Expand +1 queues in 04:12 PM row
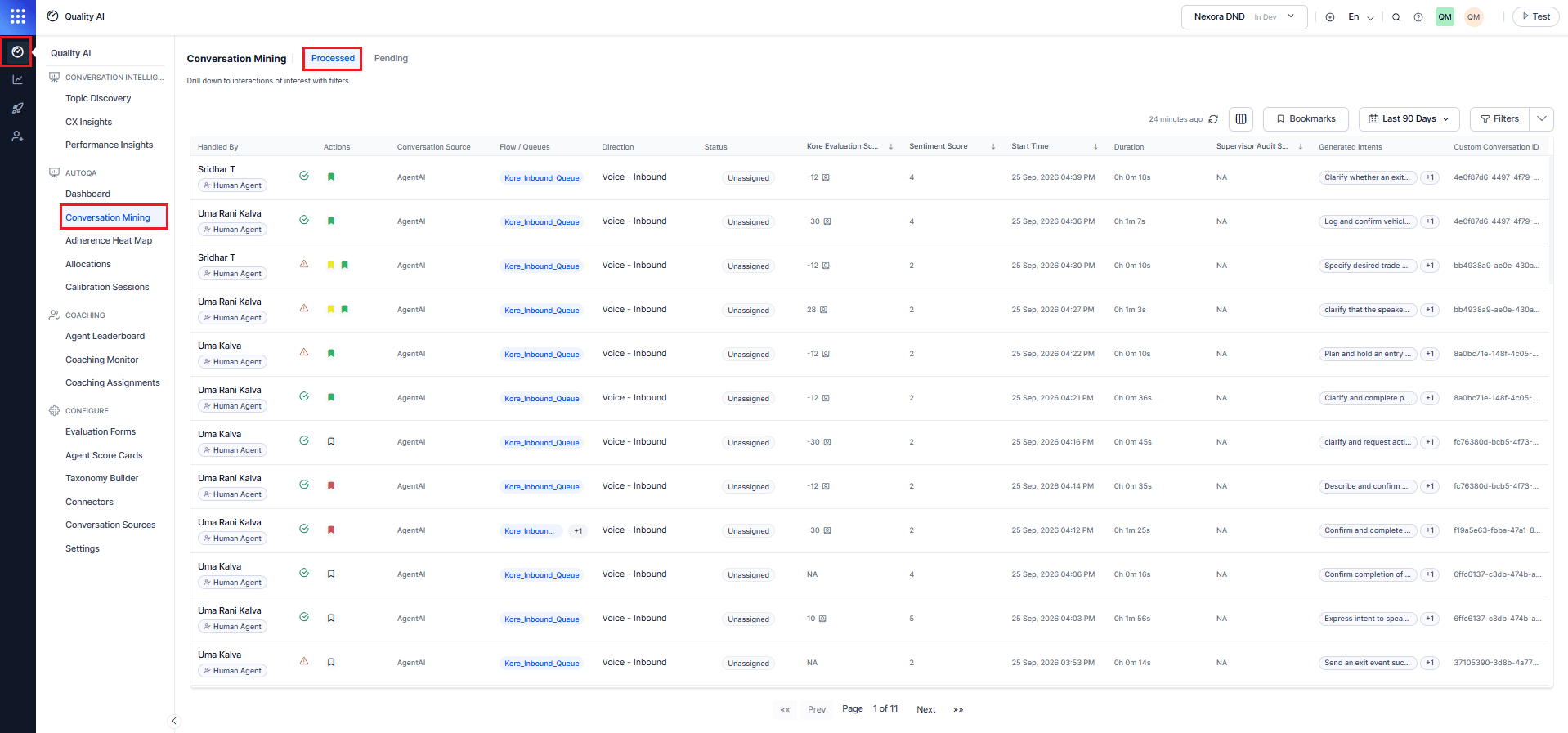Viewport: 1568px width, 733px height. tap(578, 531)
